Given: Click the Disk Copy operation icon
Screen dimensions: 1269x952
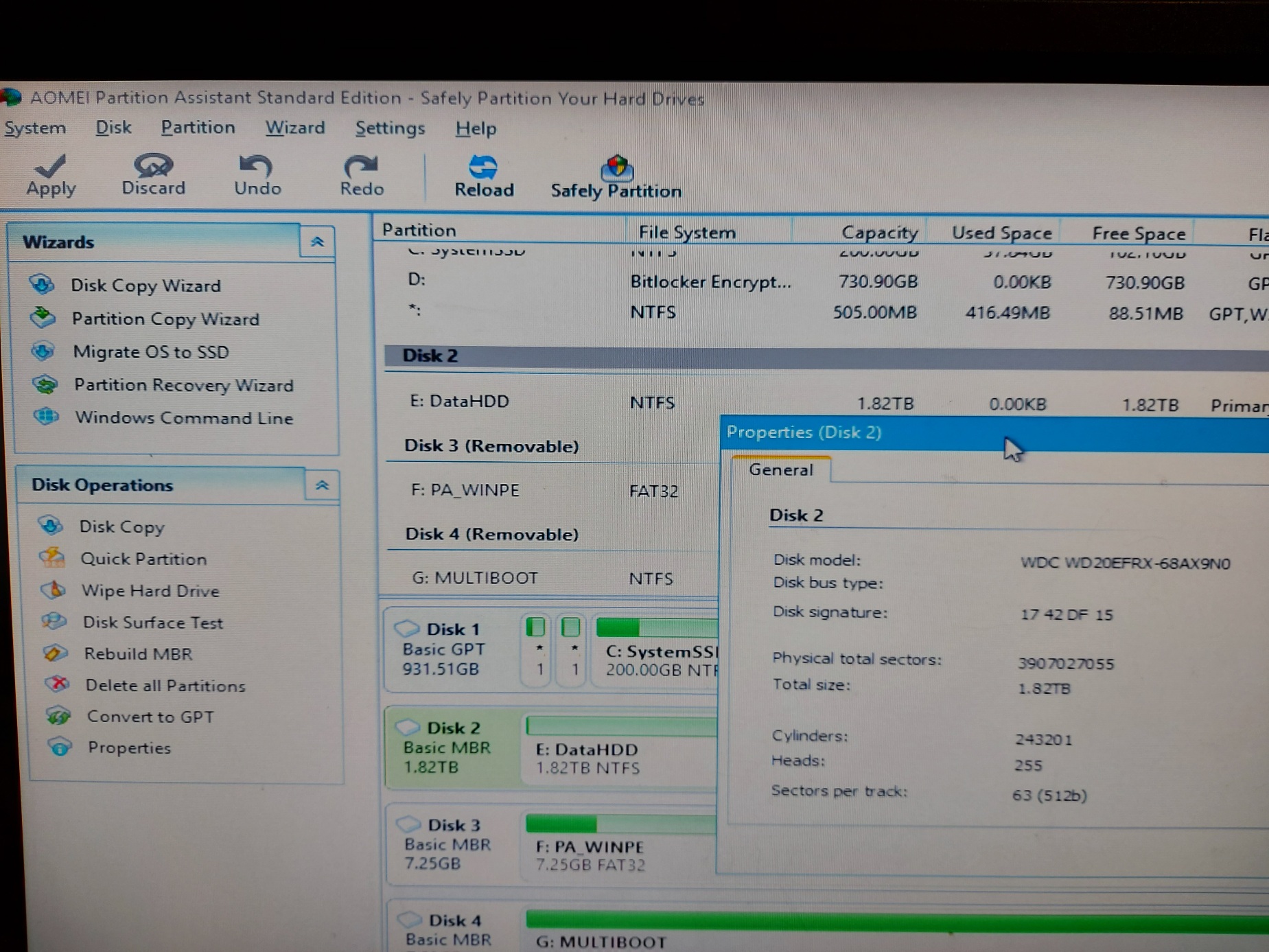Looking at the screenshot, I should pyautogui.click(x=50, y=525).
